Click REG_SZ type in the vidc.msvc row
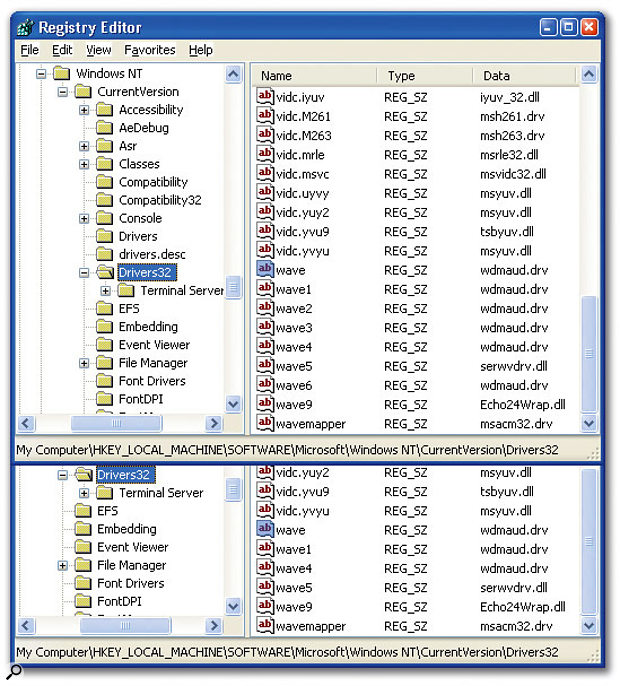Viewport: 620px width, 686px height. pyautogui.click(x=406, y=175)
